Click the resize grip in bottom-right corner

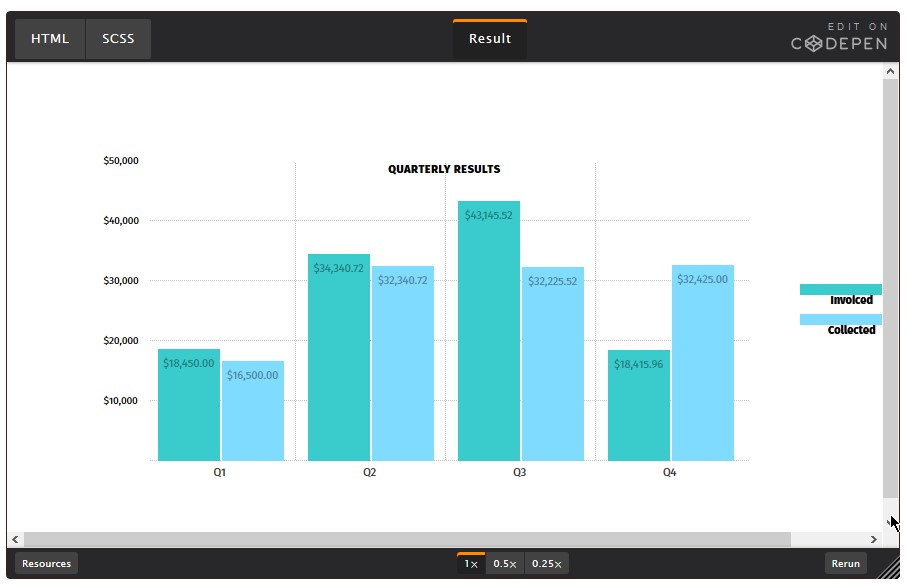click(x=890, y=569)
